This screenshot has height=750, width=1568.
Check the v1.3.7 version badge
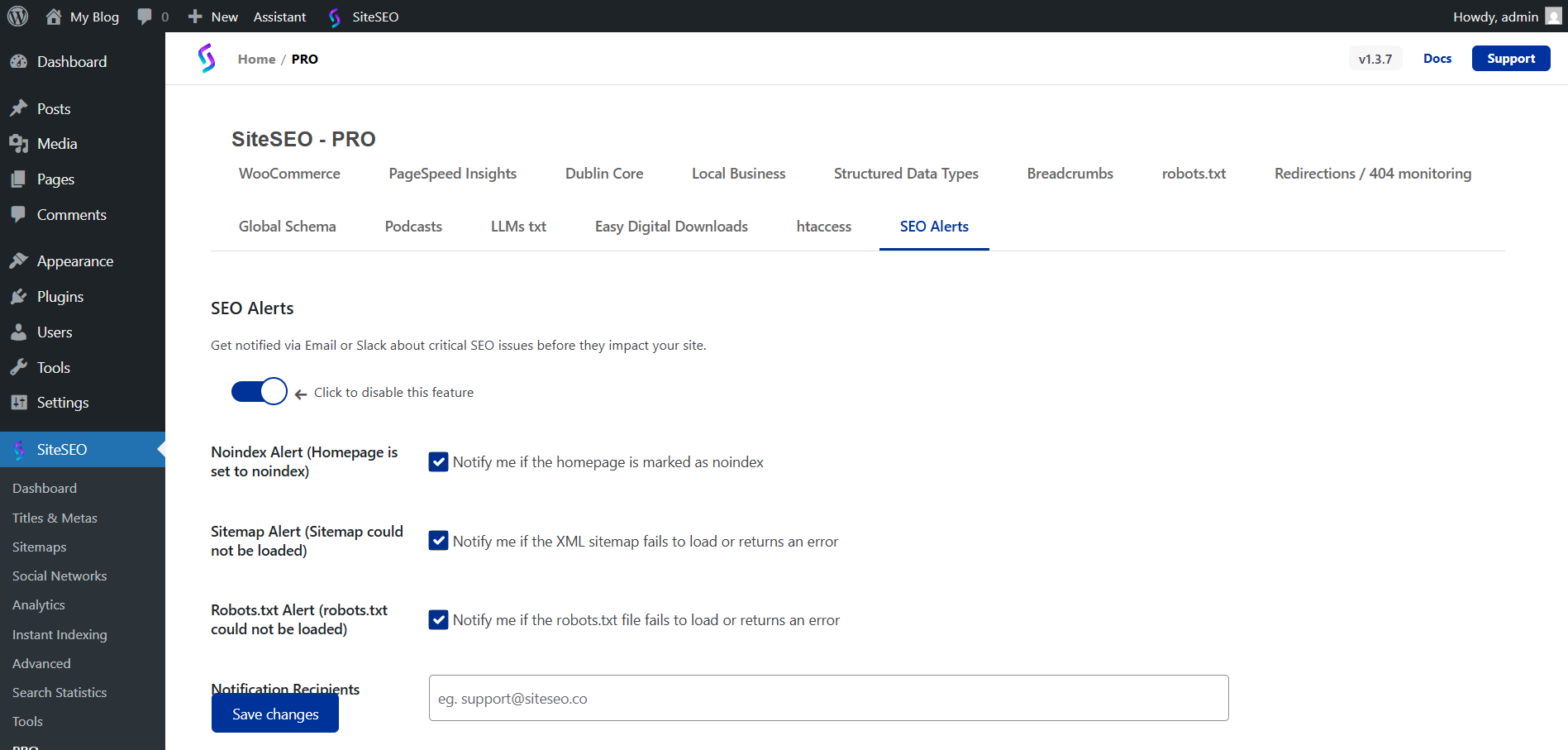click(1375, 58)
